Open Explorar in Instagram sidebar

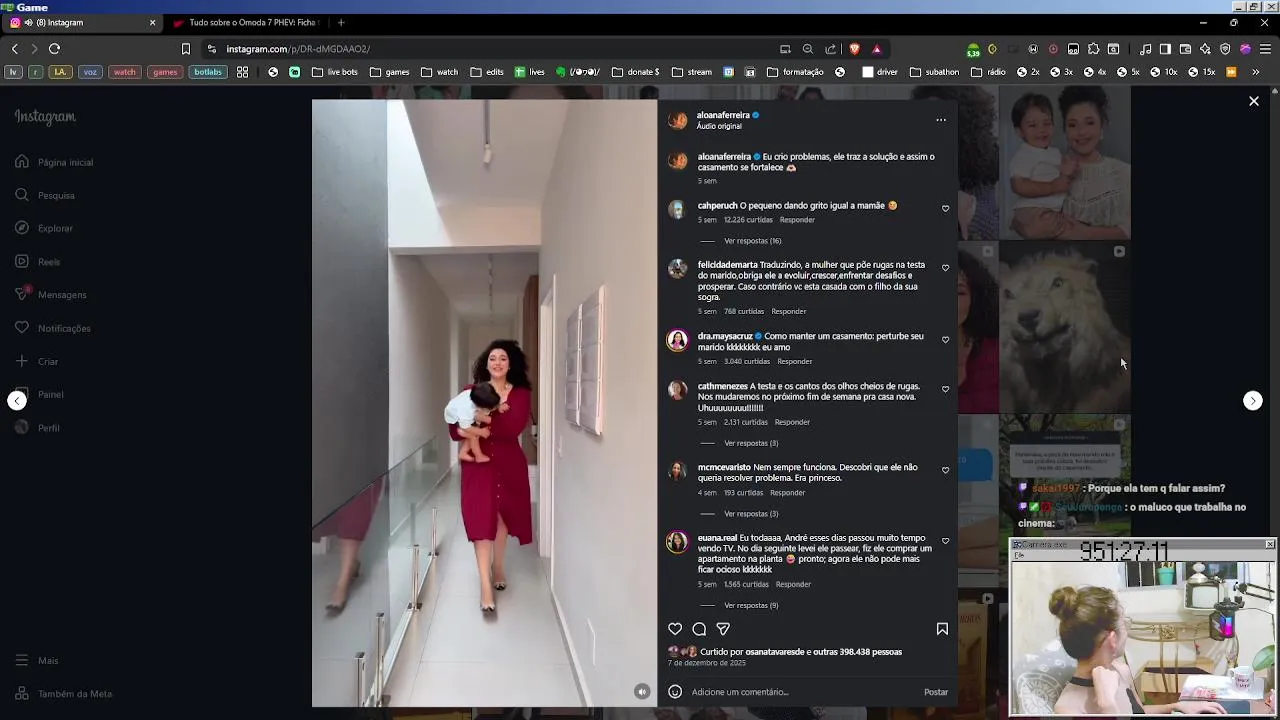44,228
